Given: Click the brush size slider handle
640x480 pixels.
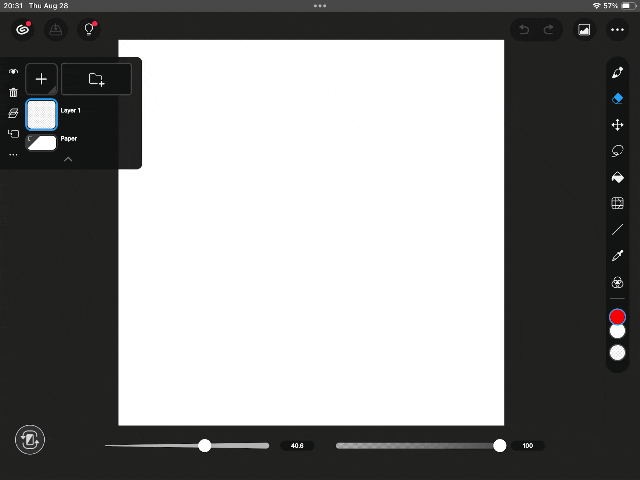Looking at the screenshot, I should 204,445.
